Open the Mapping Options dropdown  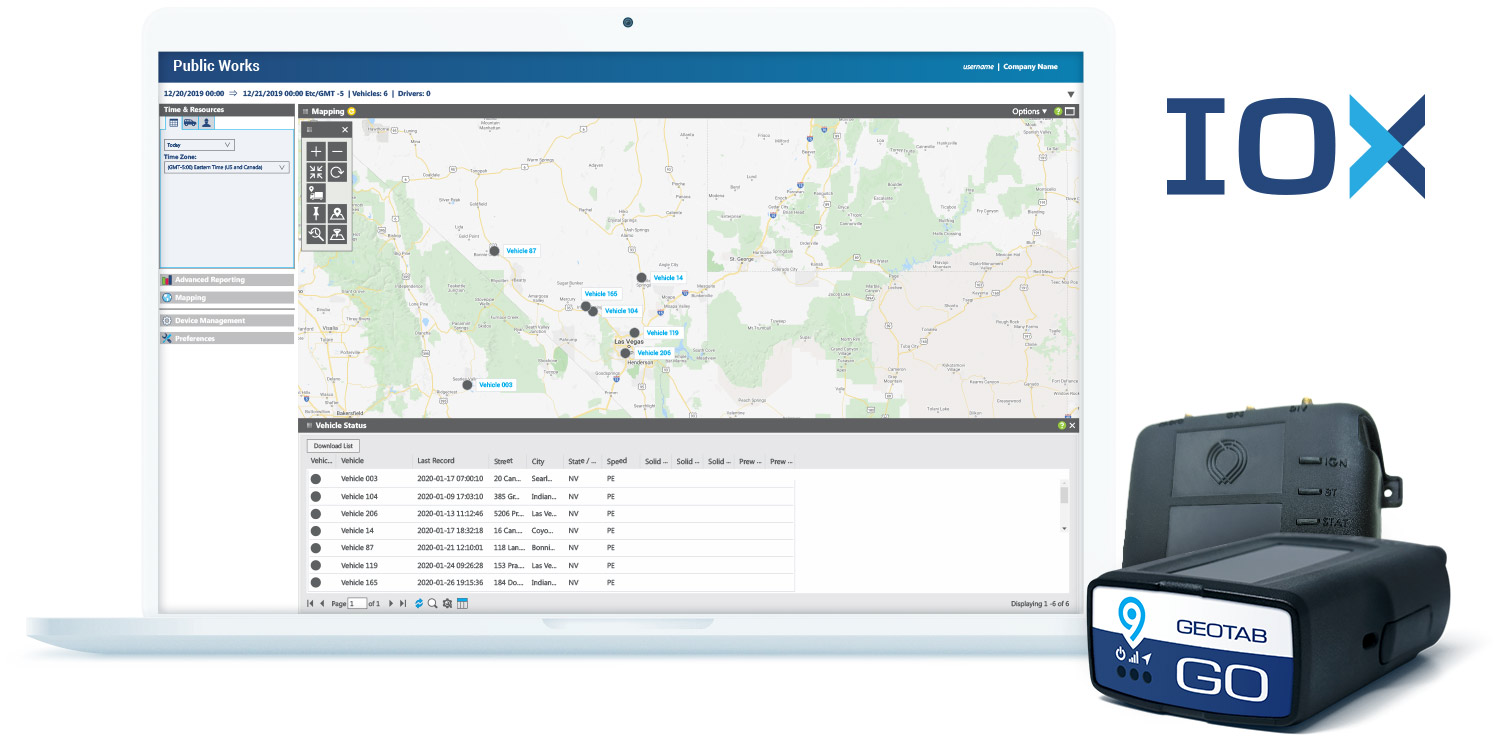tap(1029, 111)
